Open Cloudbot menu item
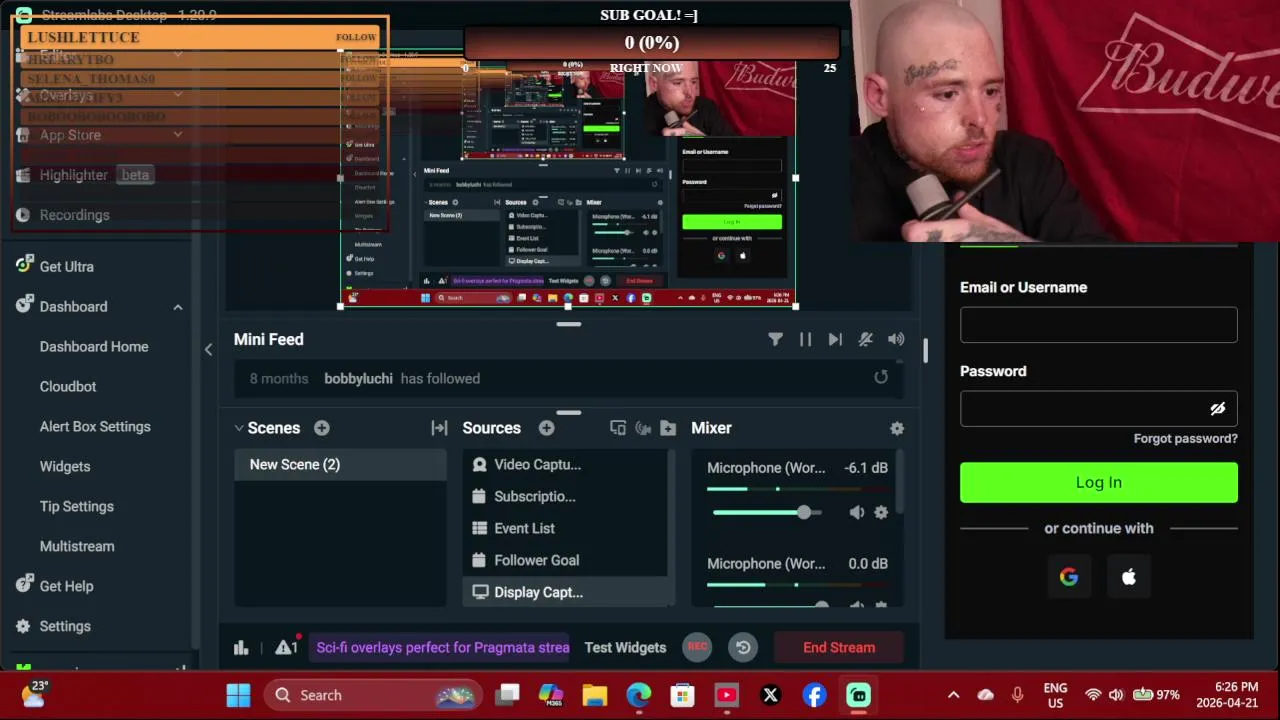Screen dimensions: 1280x720 point(68,386)
